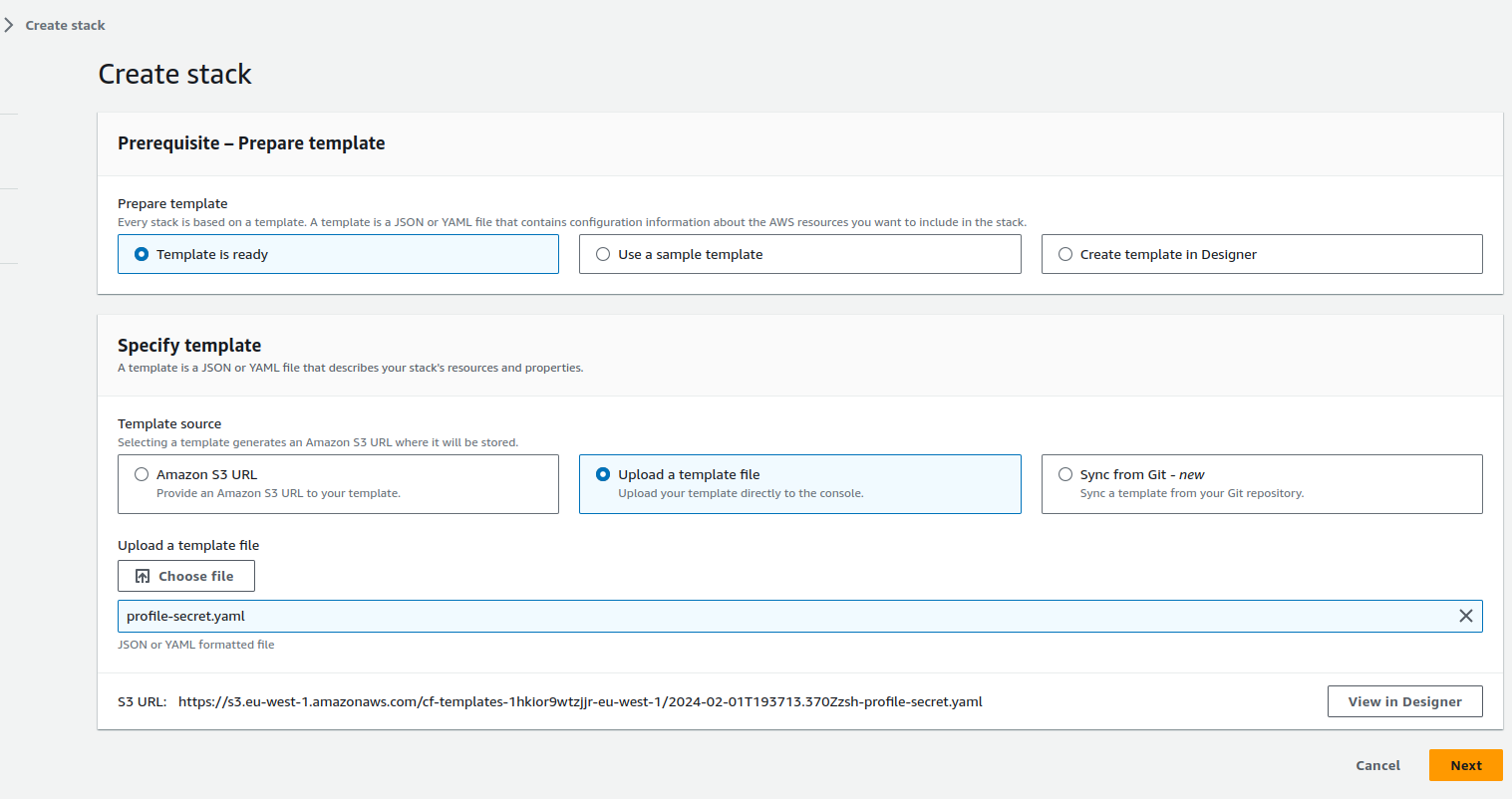Image resolution: width=1512 pixels, height=799 pixels.
Task: Click the Prerequisite – Prepare template heading
Action: pyautogui.click(x=251, y=142)
